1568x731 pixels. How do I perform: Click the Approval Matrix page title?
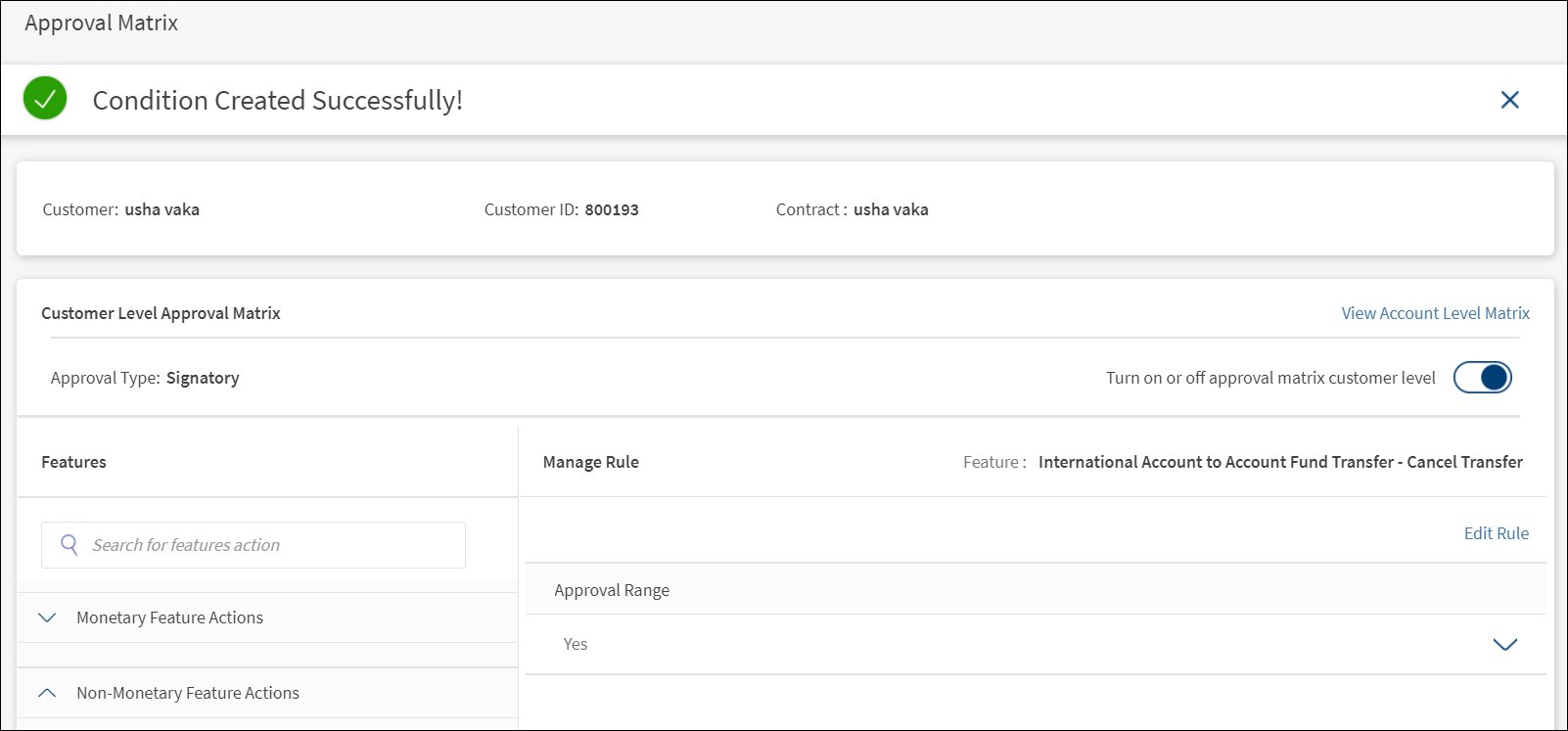[x=102, y=23]
